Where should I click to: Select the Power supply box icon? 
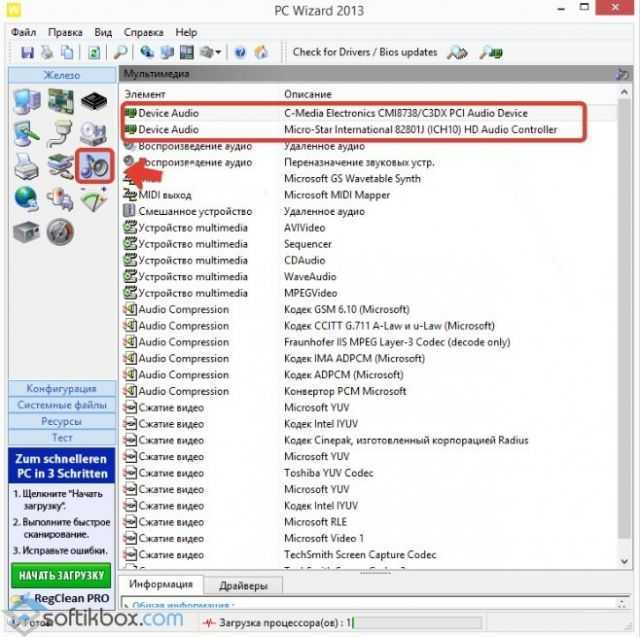tap(27, 232)
